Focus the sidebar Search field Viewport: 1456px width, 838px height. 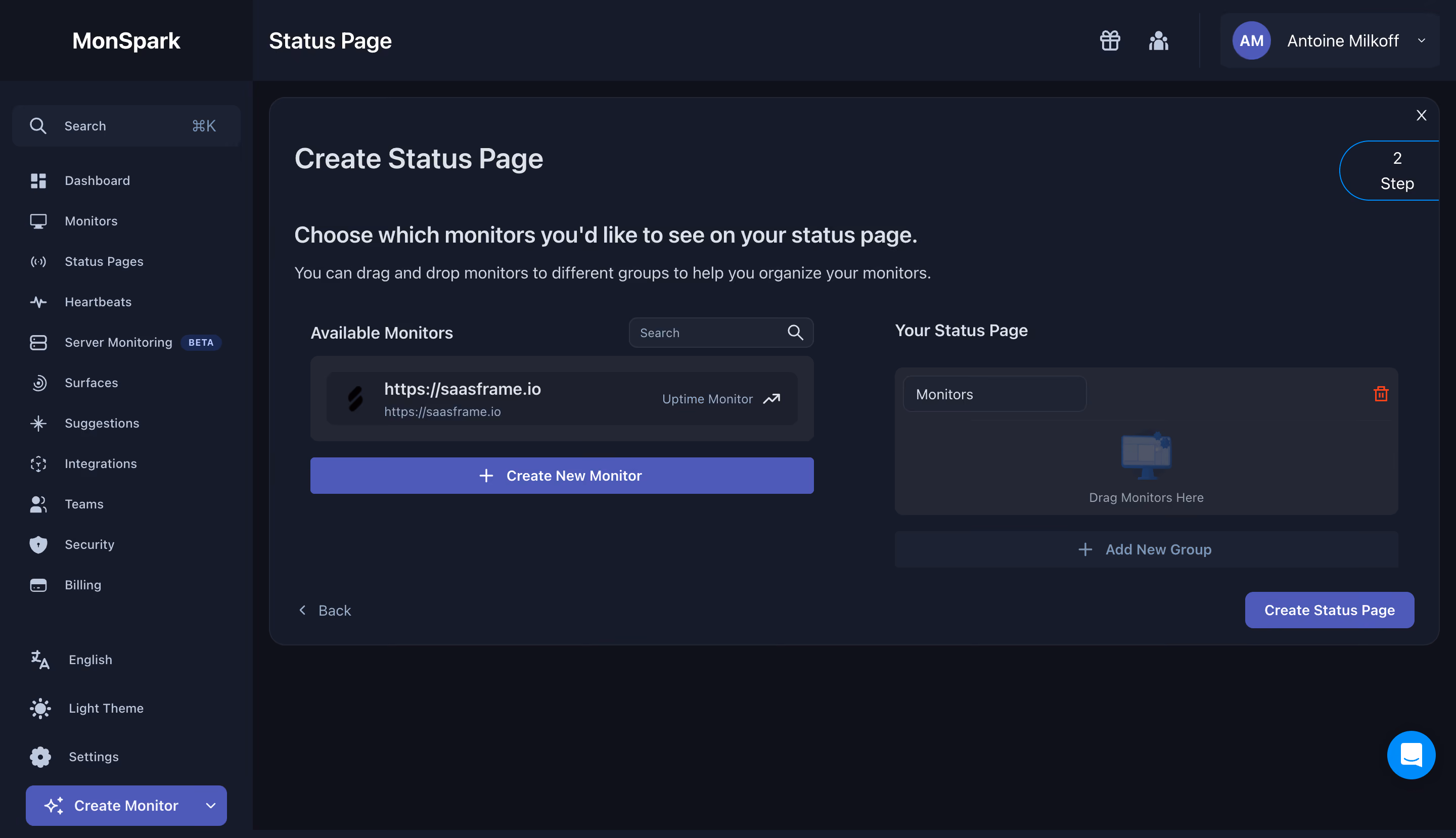coord(126,126)
